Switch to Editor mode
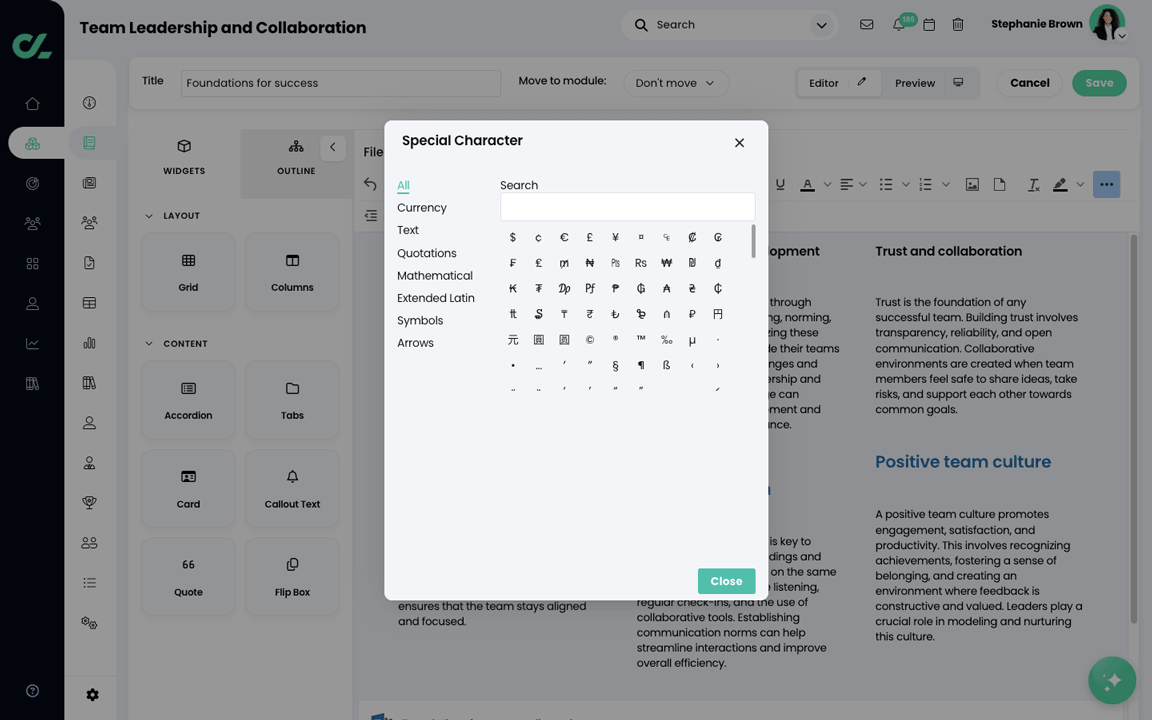 click(838, 83)
